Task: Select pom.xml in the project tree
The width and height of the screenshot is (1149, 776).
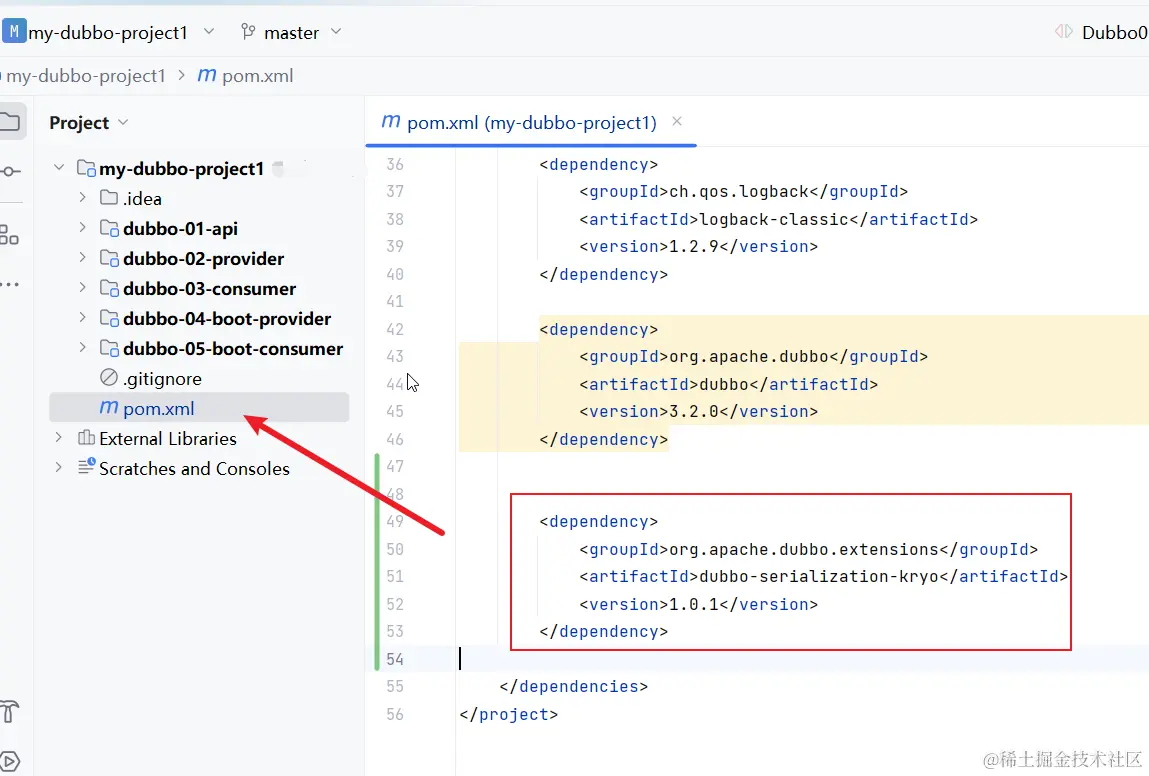Action: [158, 408]
